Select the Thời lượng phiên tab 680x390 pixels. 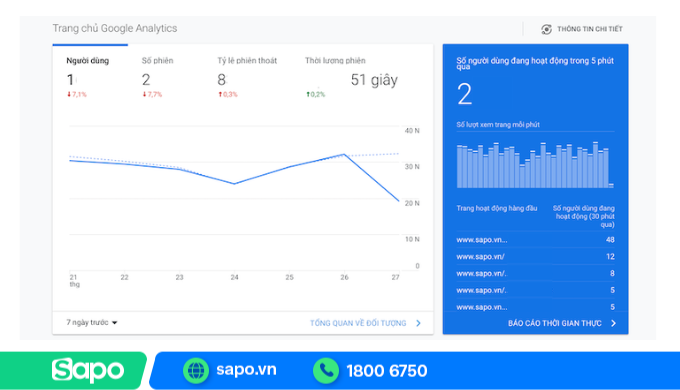tap(335, 61)
